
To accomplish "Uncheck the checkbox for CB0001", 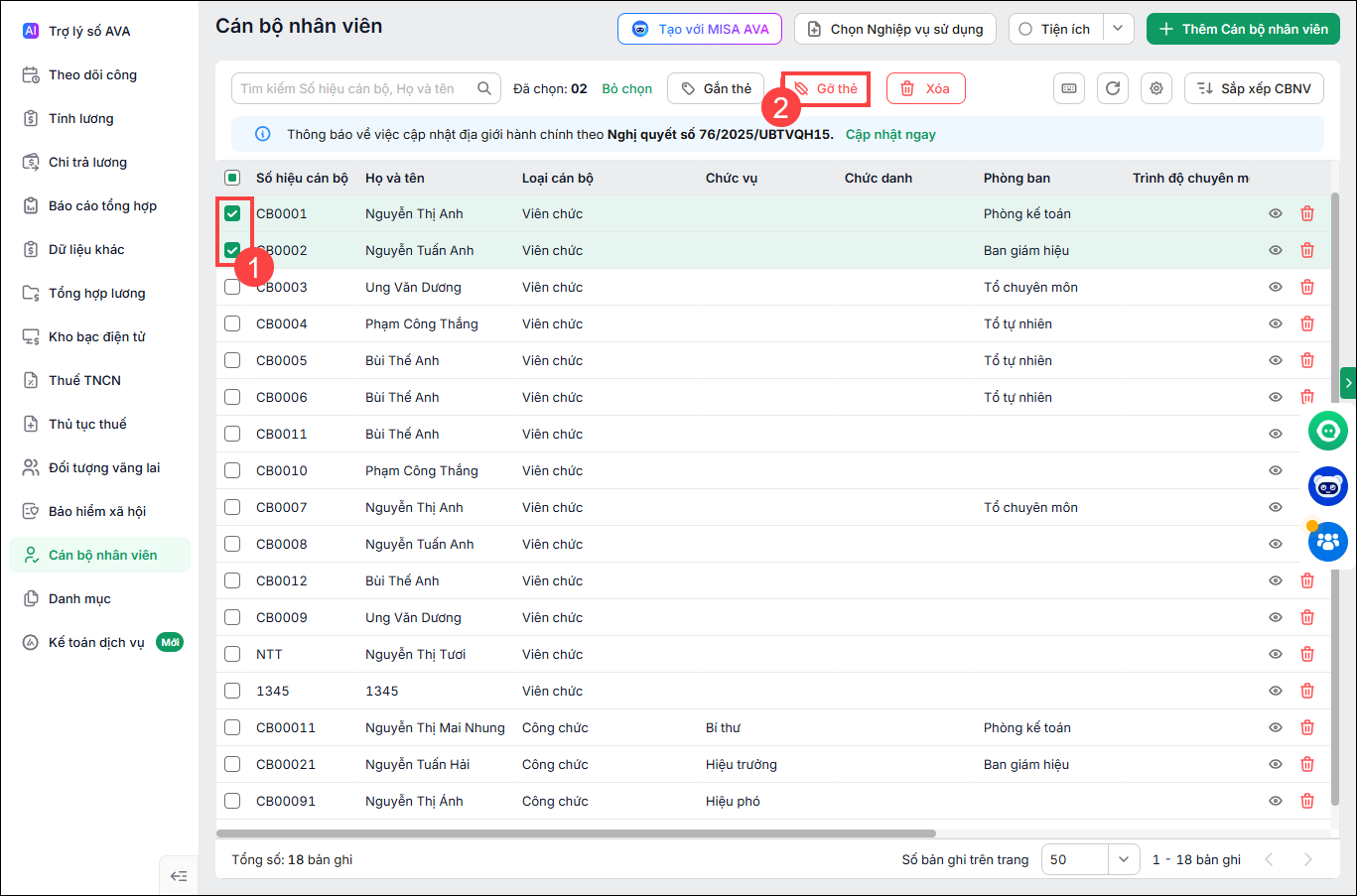I will pos(232,213).
